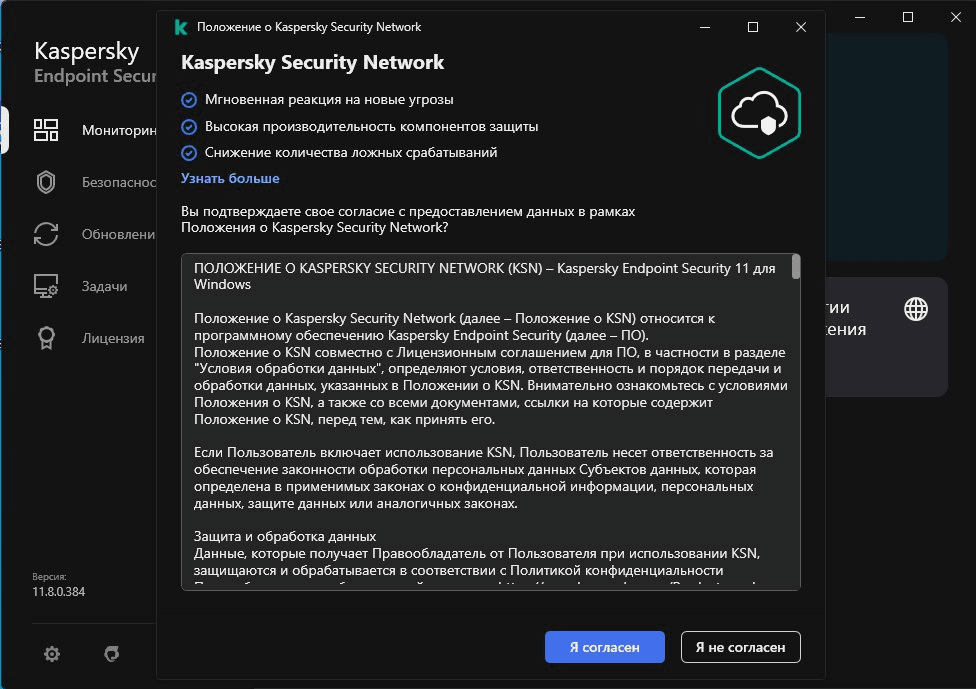The image size is (976, 689).
Task: Select the Лицензия menu item
Action: click(113, 338)
